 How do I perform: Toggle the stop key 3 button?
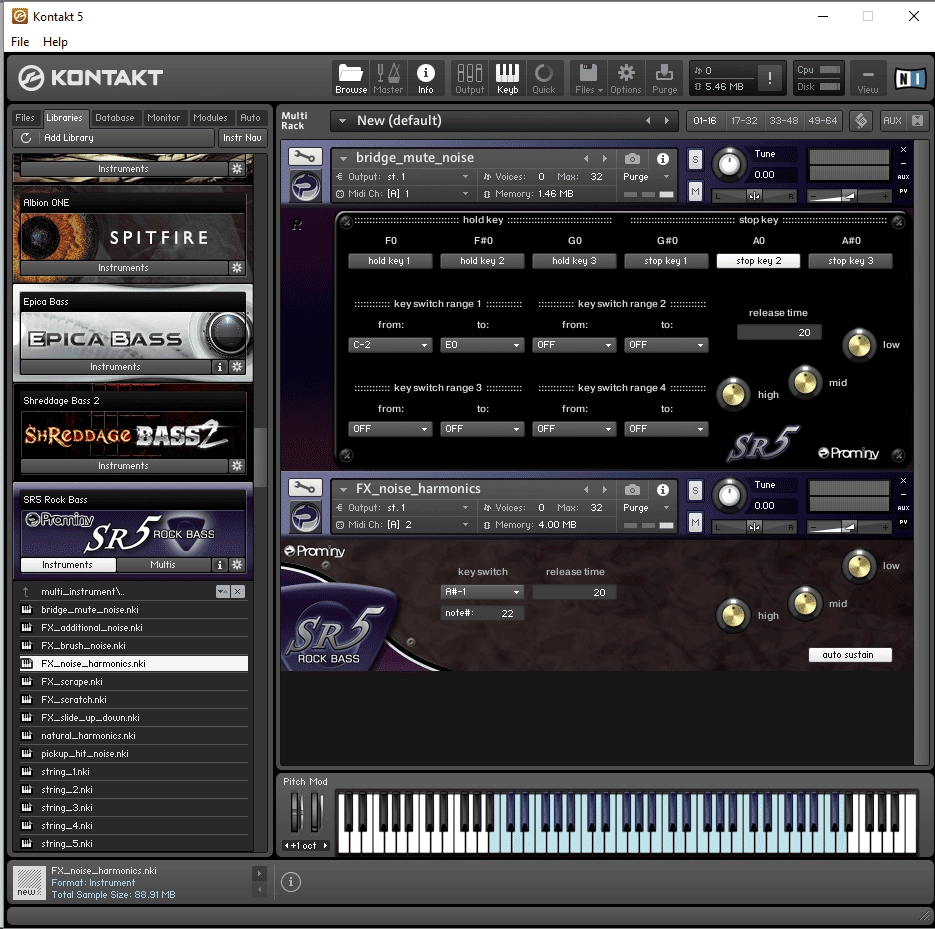pos(850,261)
